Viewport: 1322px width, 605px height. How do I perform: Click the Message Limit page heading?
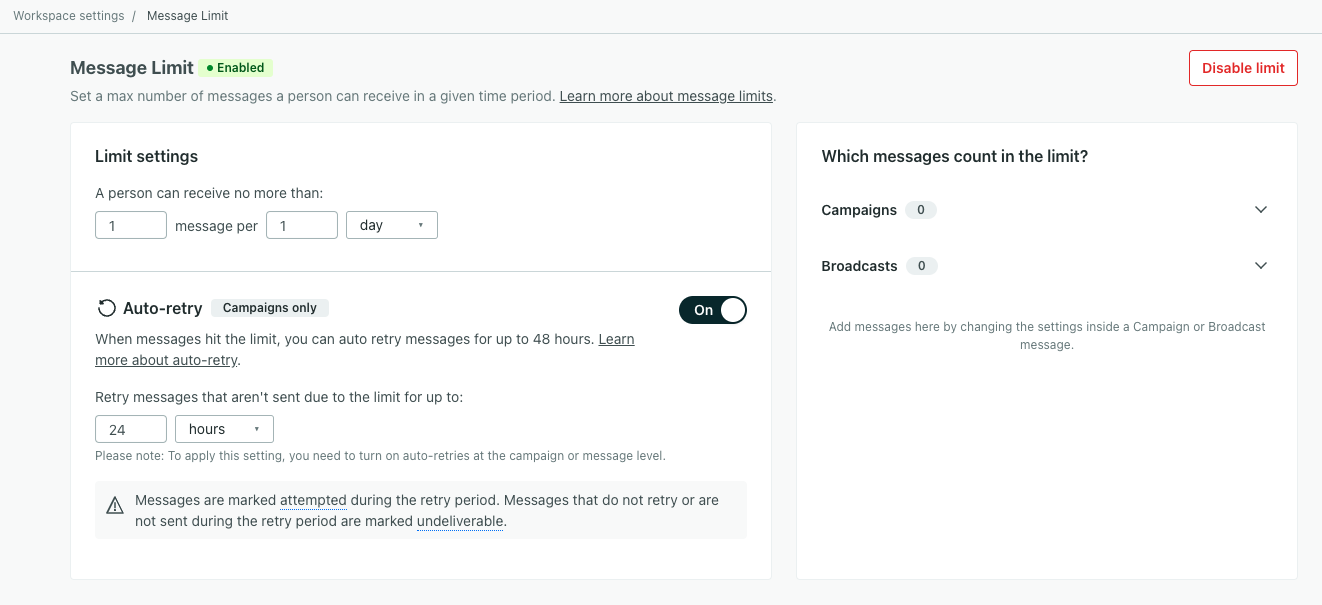pyautogui.click(x=132, y=68)
